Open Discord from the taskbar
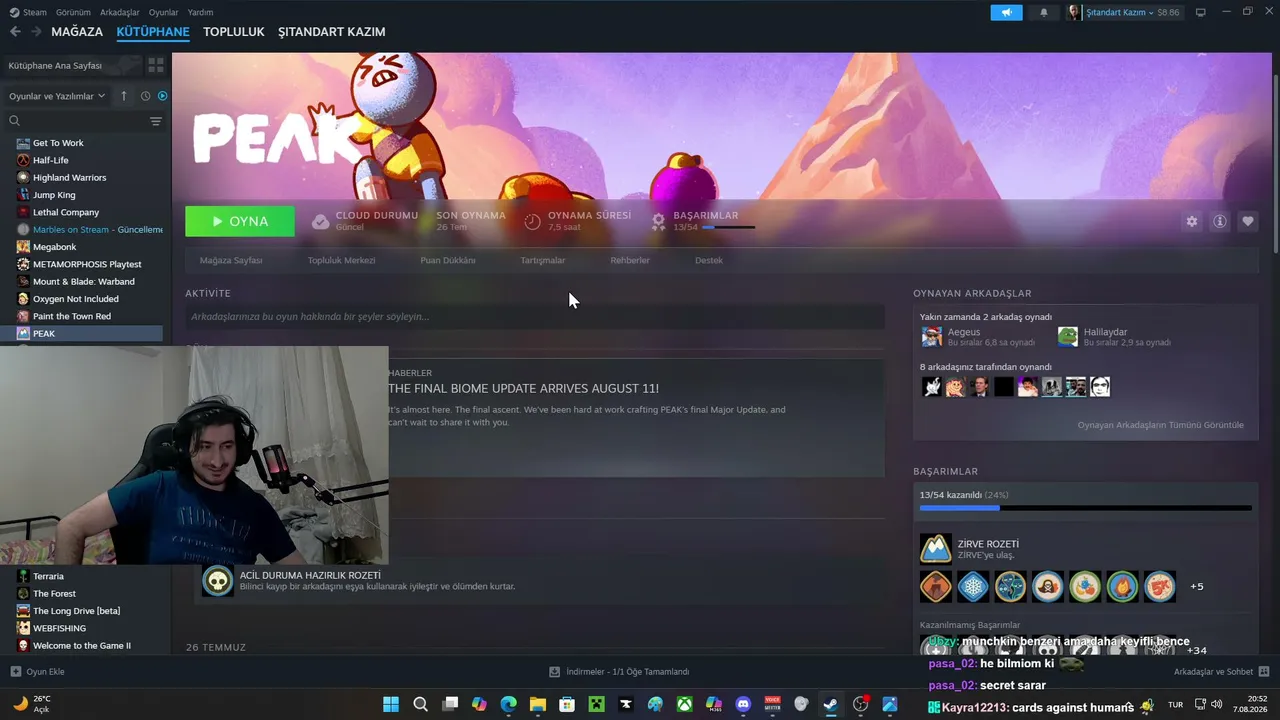1280x720 pixels. tap(743, 704)
